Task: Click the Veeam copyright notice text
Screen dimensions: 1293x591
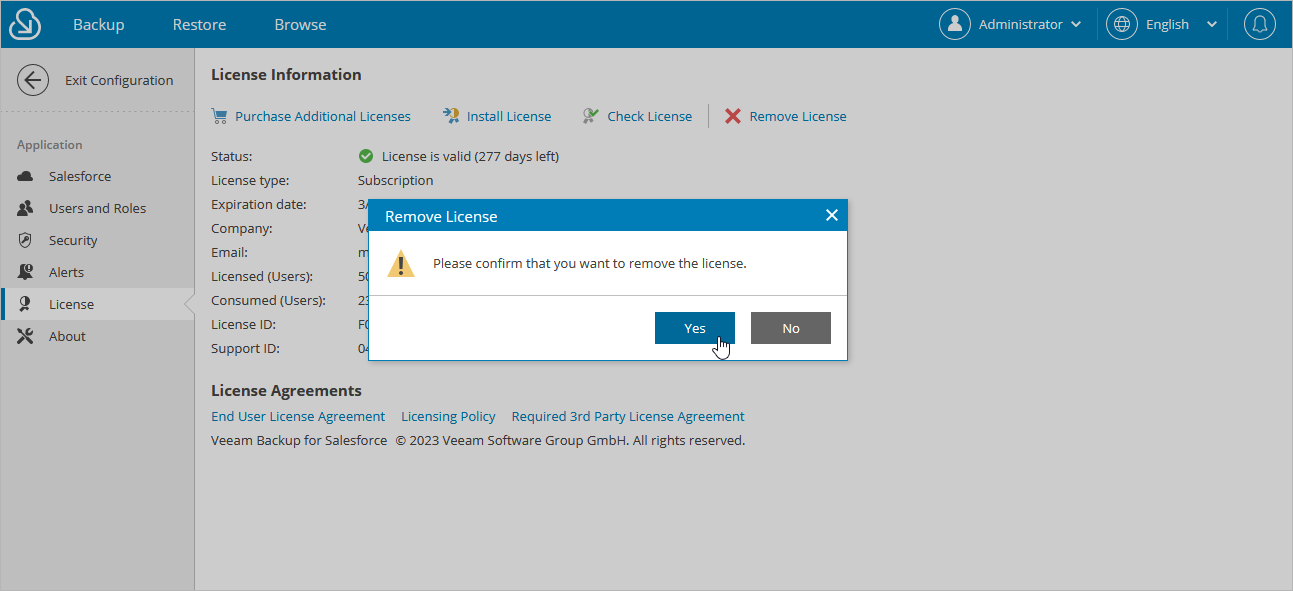Action: [570, 440]
